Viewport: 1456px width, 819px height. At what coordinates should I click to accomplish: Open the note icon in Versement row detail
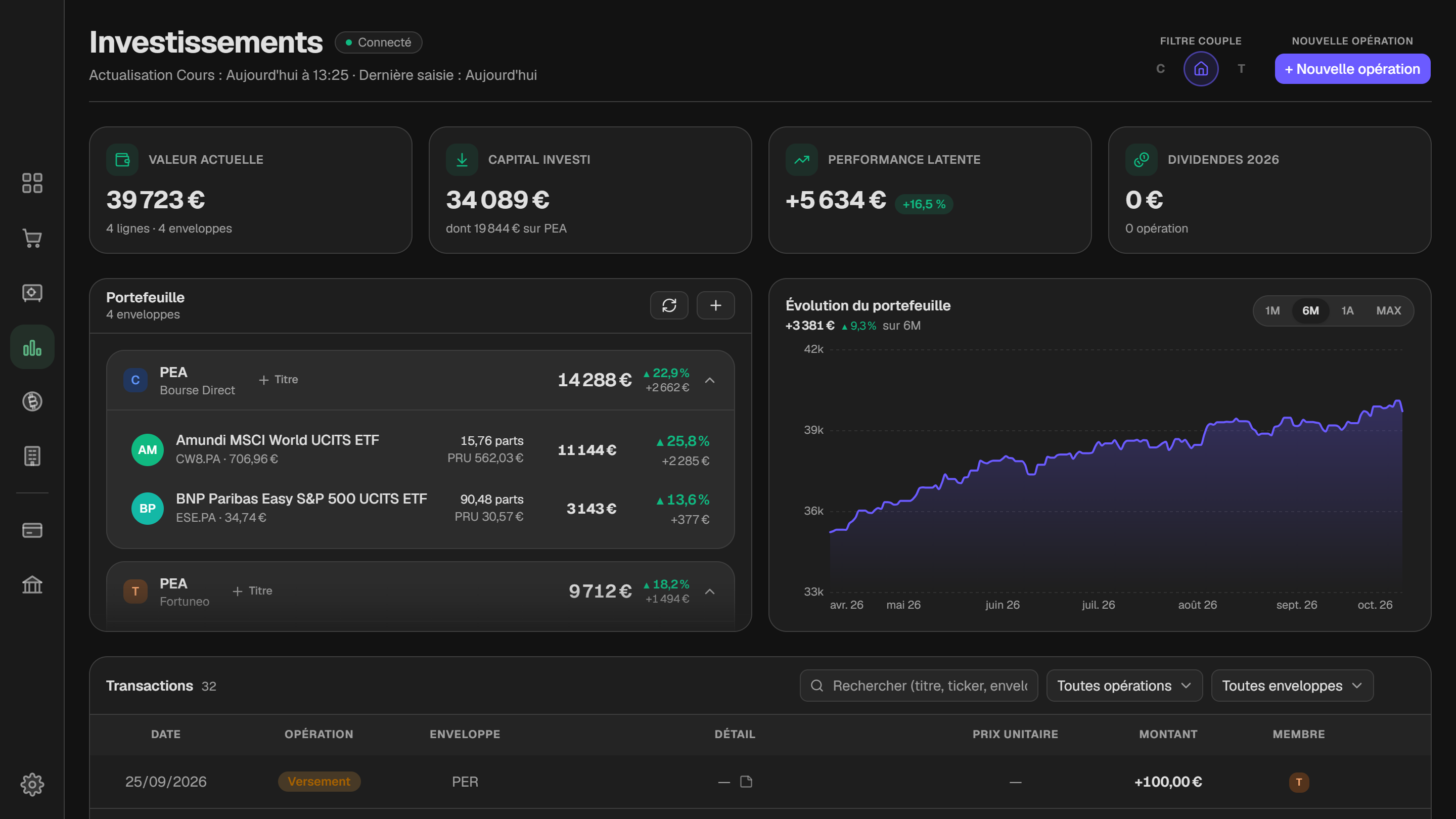click(x=746, y=782)
